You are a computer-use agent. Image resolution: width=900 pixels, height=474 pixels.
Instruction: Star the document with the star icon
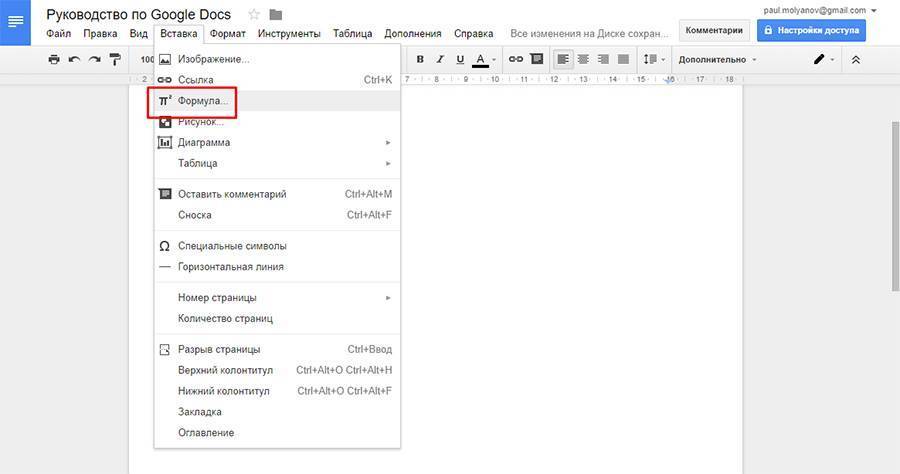click(x=254, y=15)
